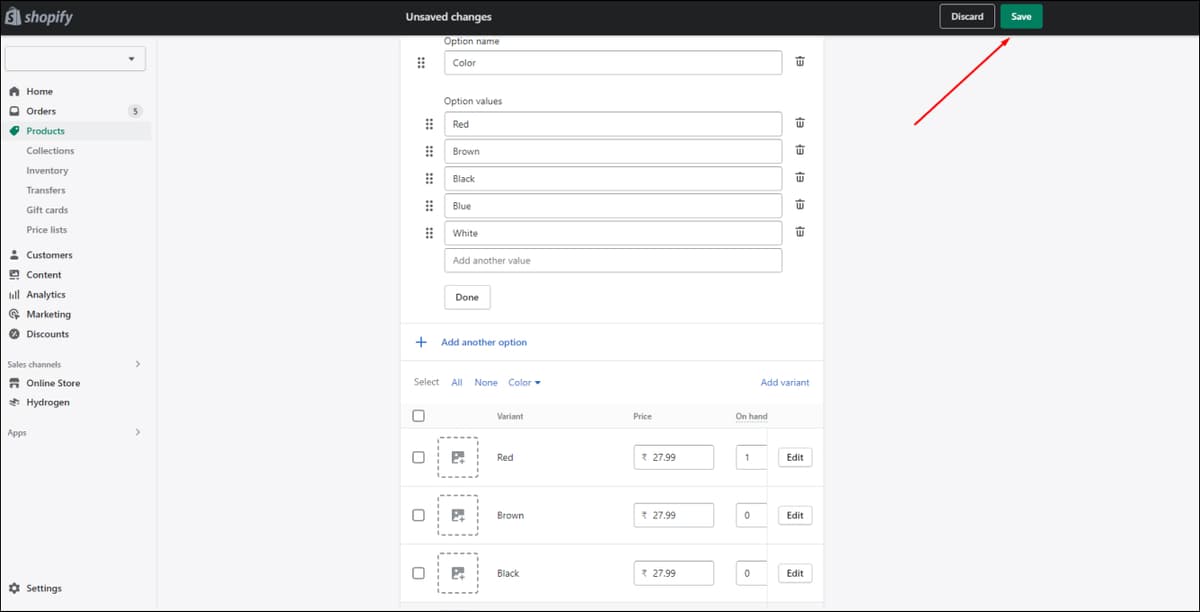Click the Add variant link

pyautogui.click(x=785, y=382)
